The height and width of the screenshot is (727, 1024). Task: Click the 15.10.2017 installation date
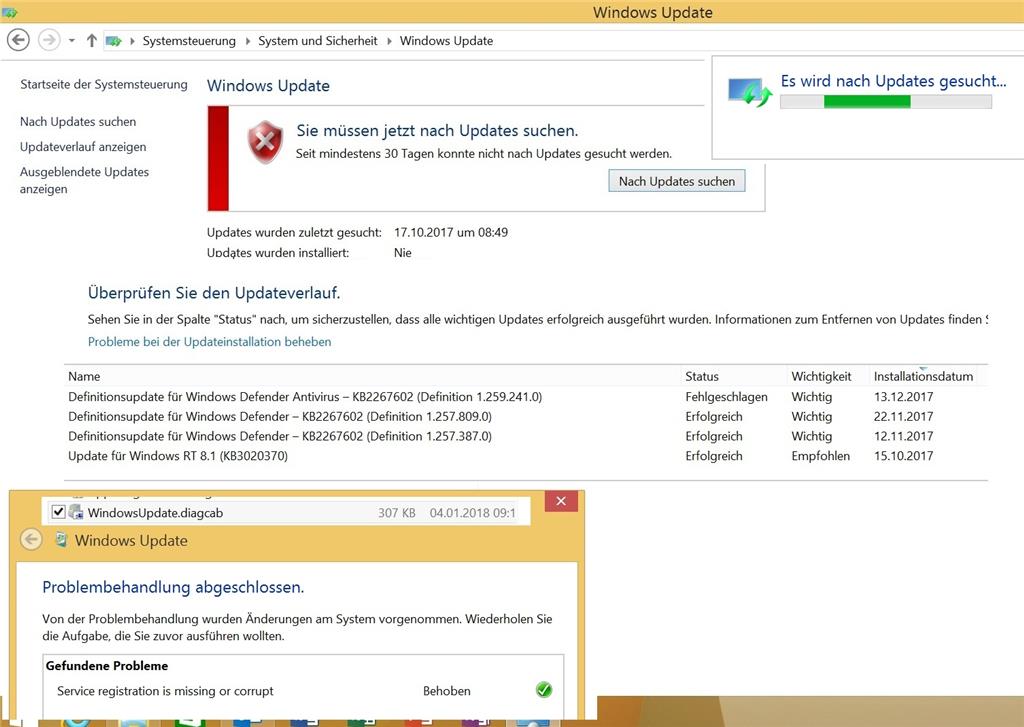904,456
